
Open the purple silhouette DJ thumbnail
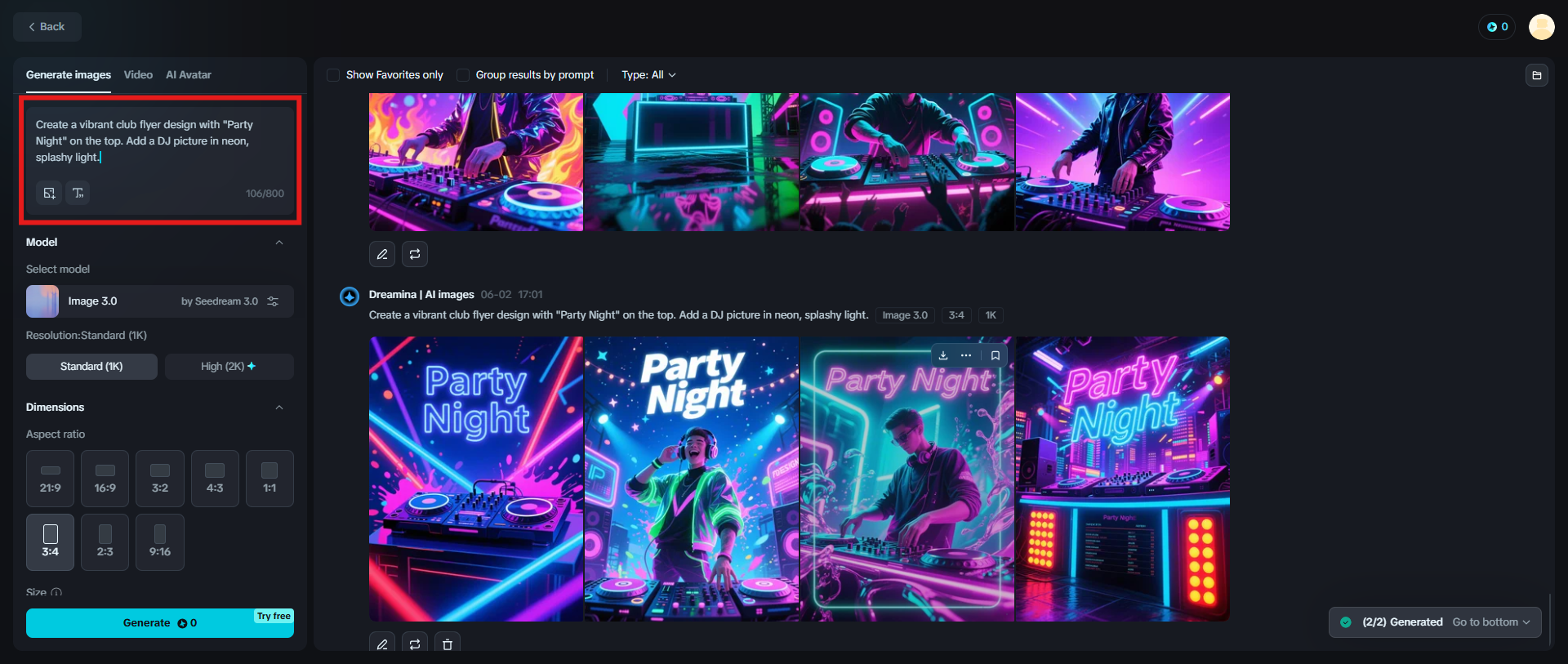pos(1123,162)
